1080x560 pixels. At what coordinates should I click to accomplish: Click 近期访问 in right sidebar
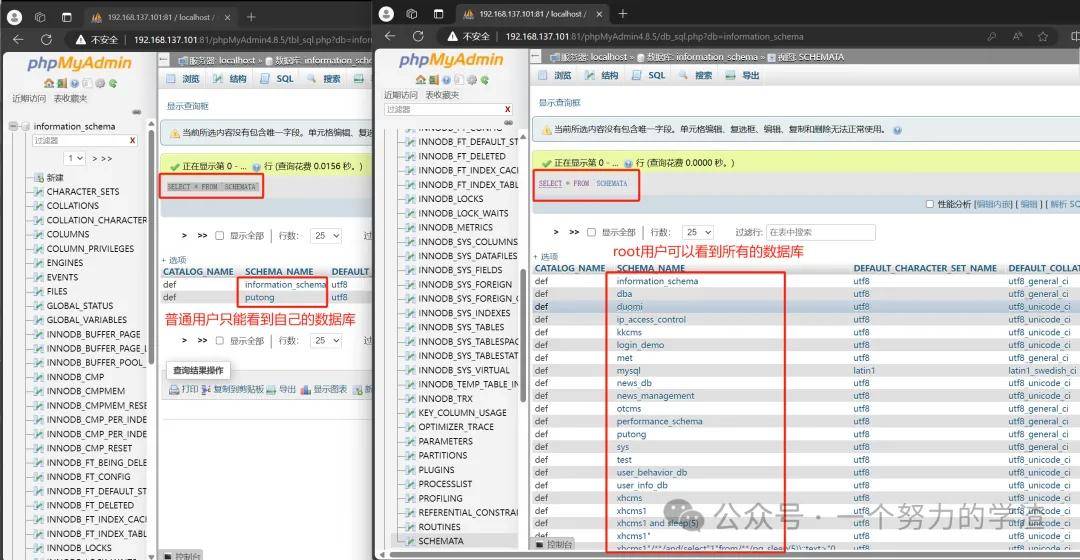[401, 95]
